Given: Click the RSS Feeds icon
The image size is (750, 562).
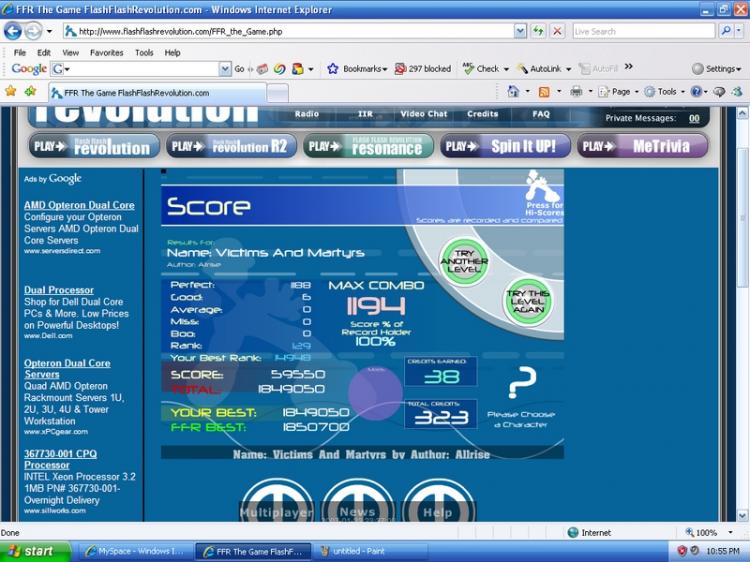Looking at the screenshot, I should 544,92.
